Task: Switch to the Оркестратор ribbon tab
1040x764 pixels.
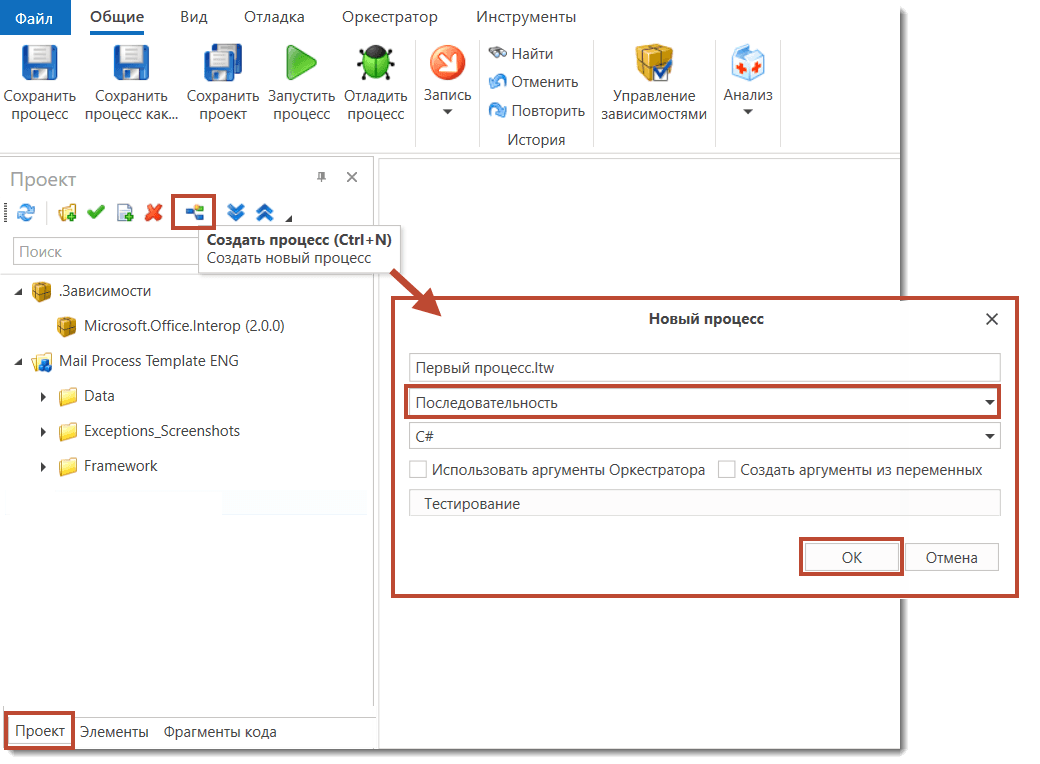Action: (x=390, y=17)
